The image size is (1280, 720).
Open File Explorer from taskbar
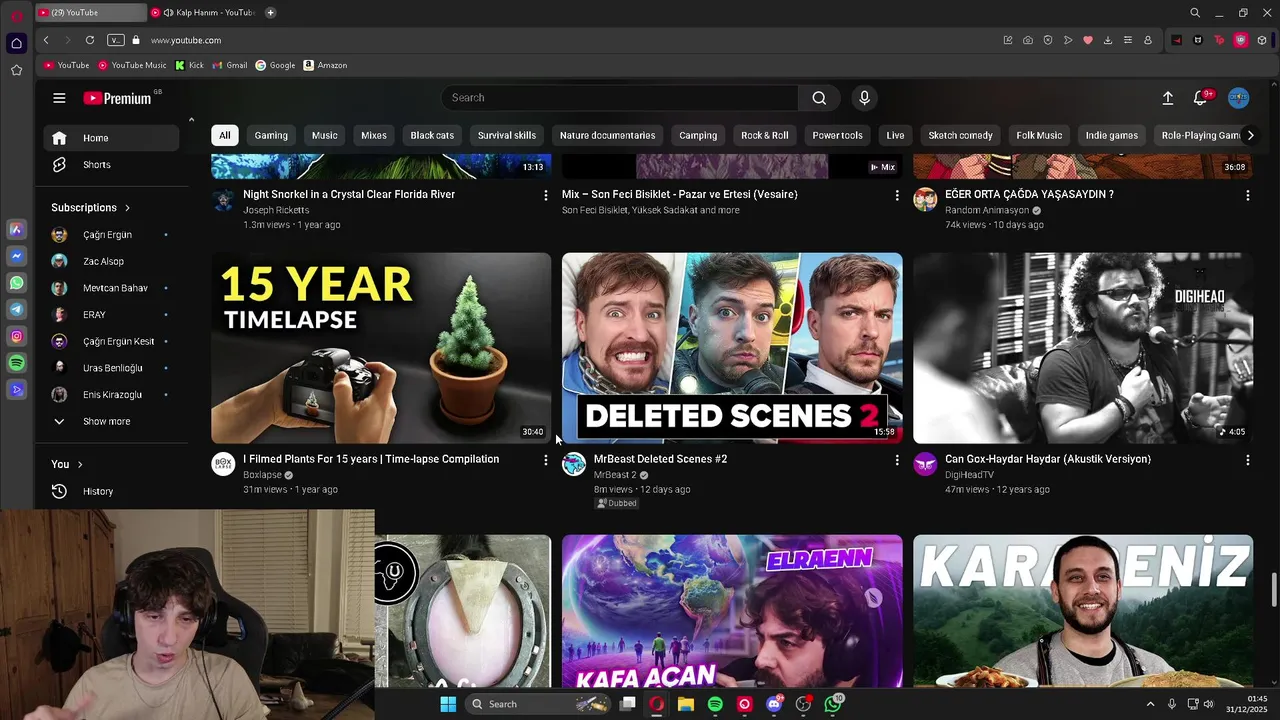click(x=686, y=704)
